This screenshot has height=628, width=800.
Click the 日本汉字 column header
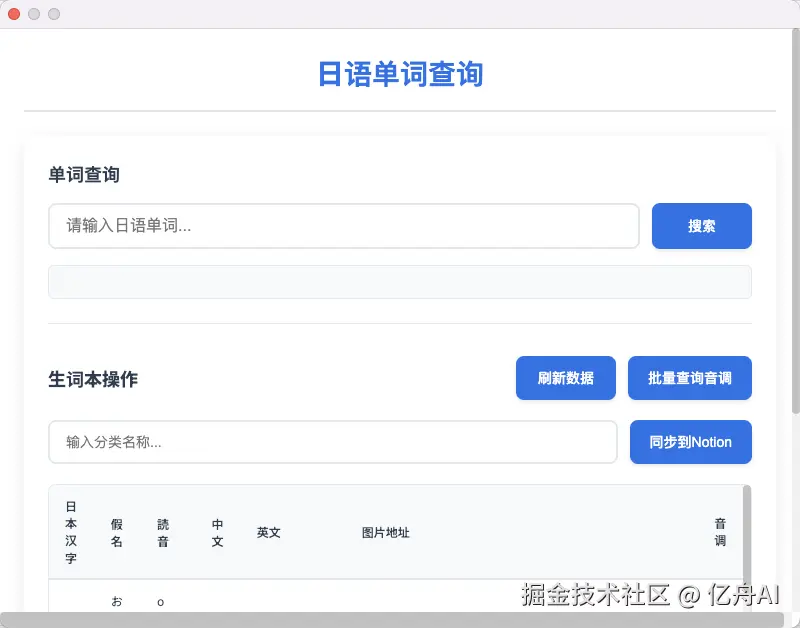tap(71, 532)
